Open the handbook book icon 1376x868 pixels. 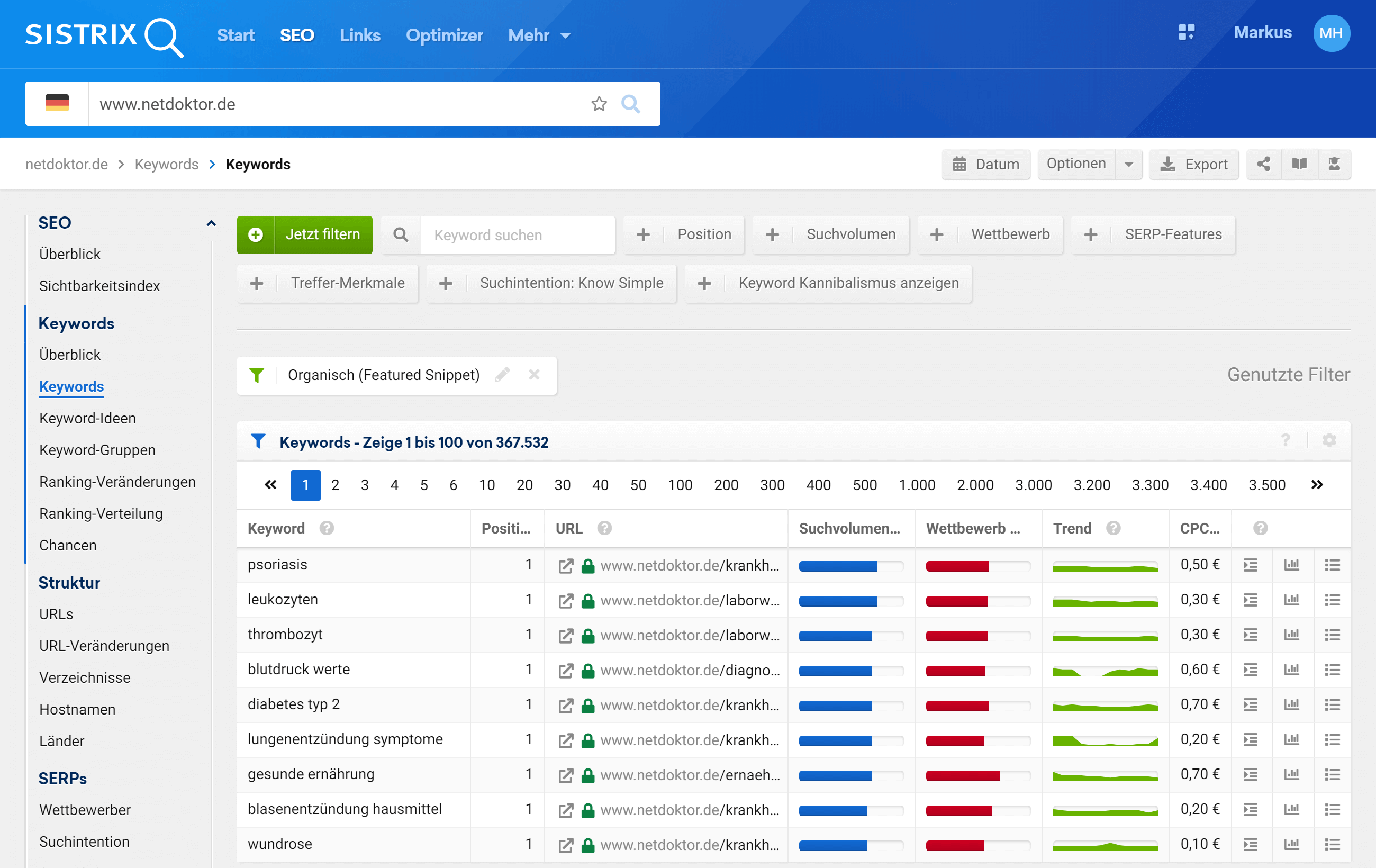(1299, 165)
